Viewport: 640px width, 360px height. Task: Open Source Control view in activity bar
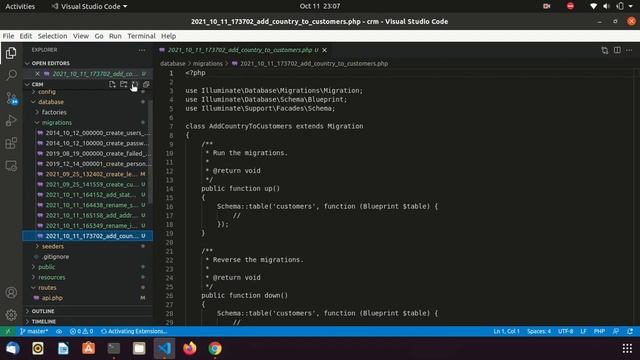pyautogui.click(x=11, y=98)
